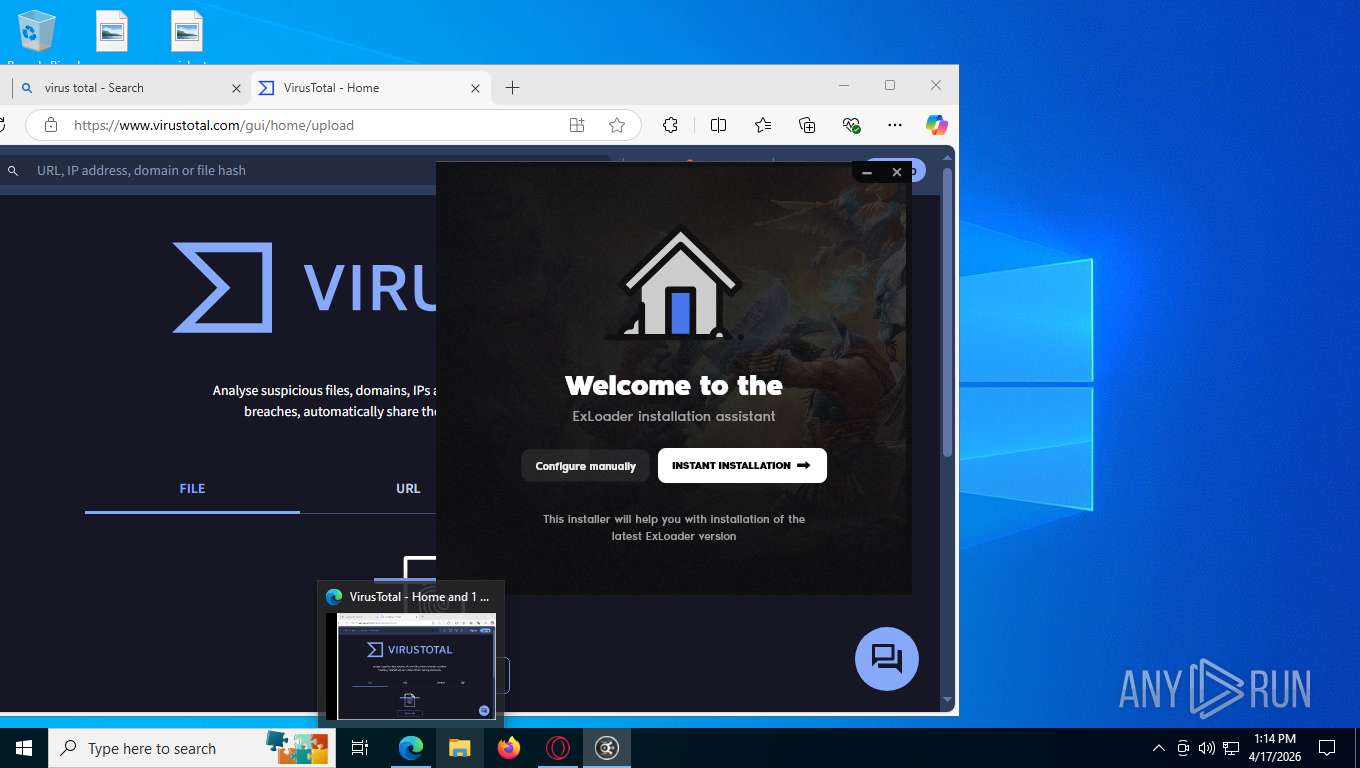Image resolution: width=1360 pixels, height=768 pixels.
Task: Click the taskbar search box
Action: click(x=192, y=748)
